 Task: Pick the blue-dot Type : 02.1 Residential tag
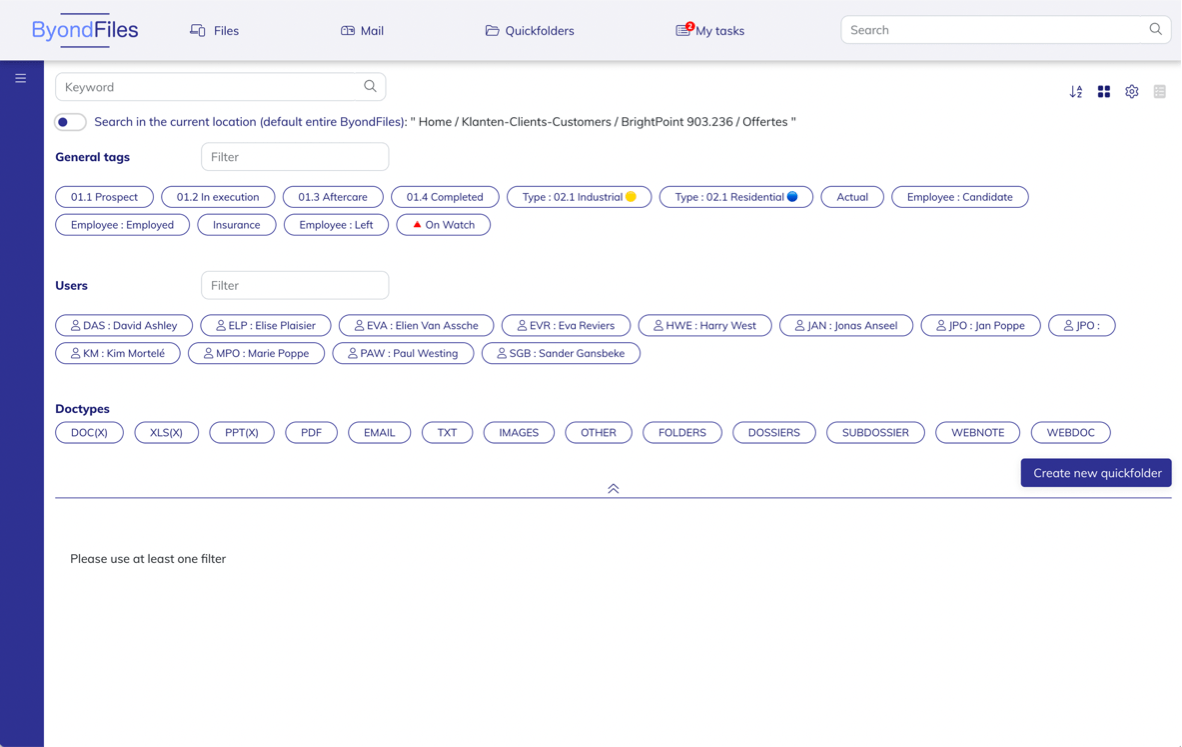click(x=736, y=197)
